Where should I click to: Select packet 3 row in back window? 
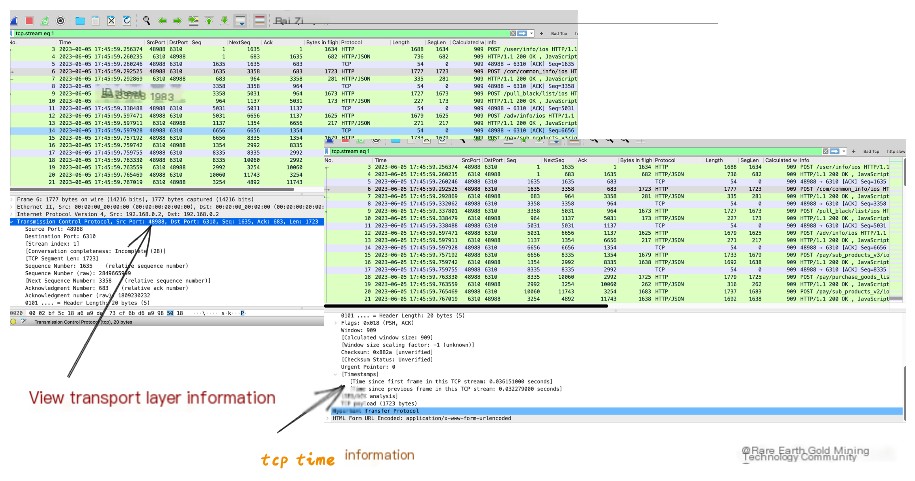click(294, 50)
